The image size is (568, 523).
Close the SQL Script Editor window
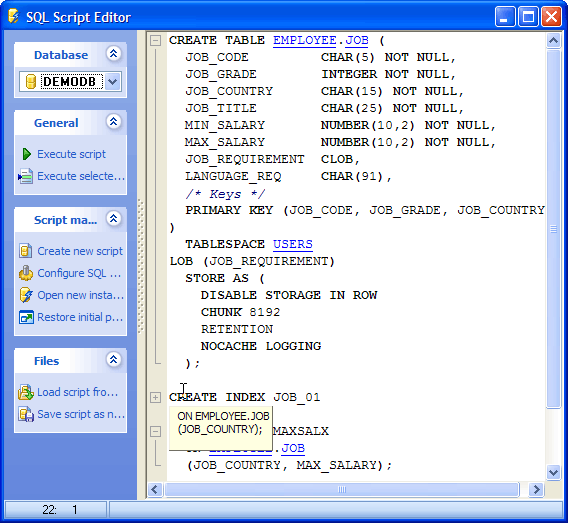coord(551,17)
